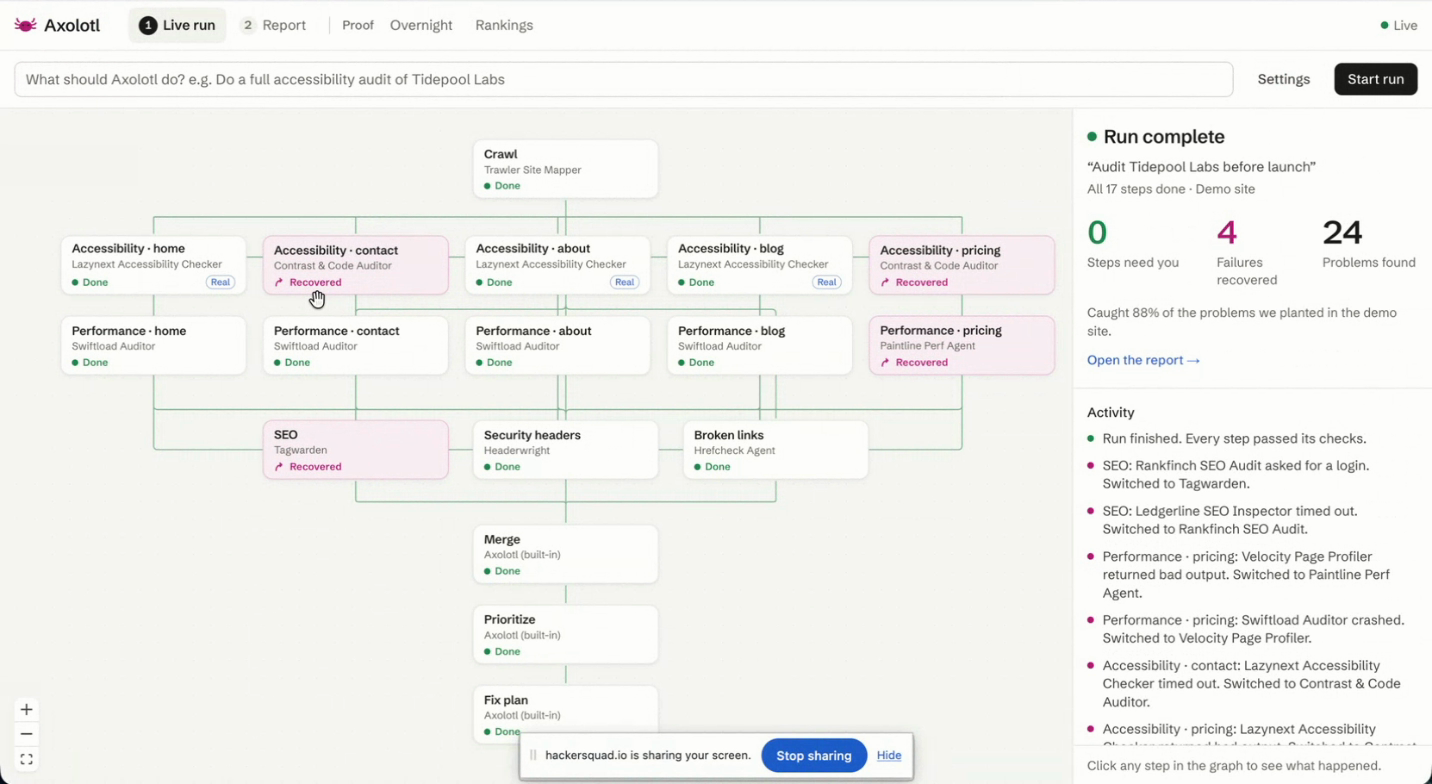
Task: Select the Accessibility · contact node
Action: (356, 265)
